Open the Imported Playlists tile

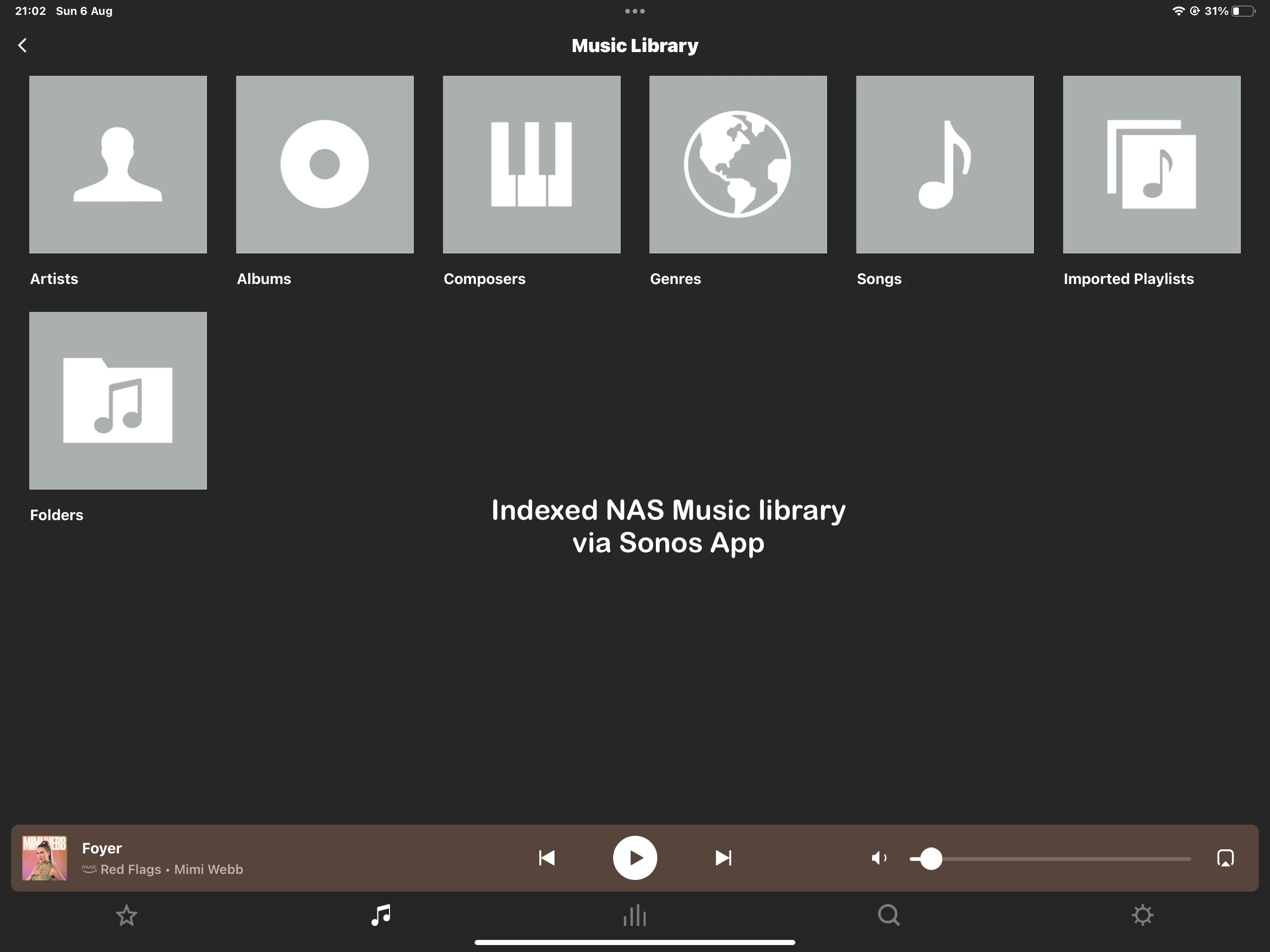[x=1151, y=164]
